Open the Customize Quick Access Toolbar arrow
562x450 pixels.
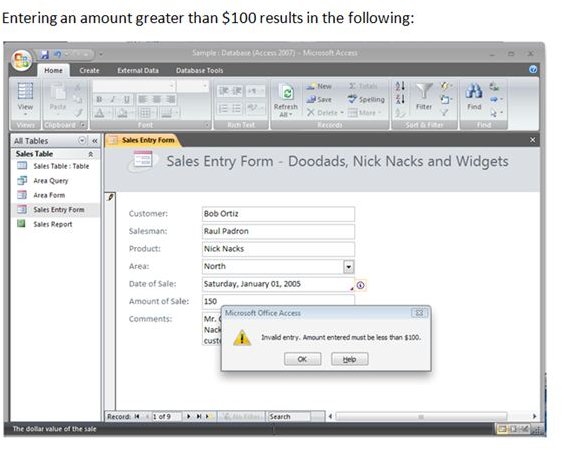click(101, 54)
